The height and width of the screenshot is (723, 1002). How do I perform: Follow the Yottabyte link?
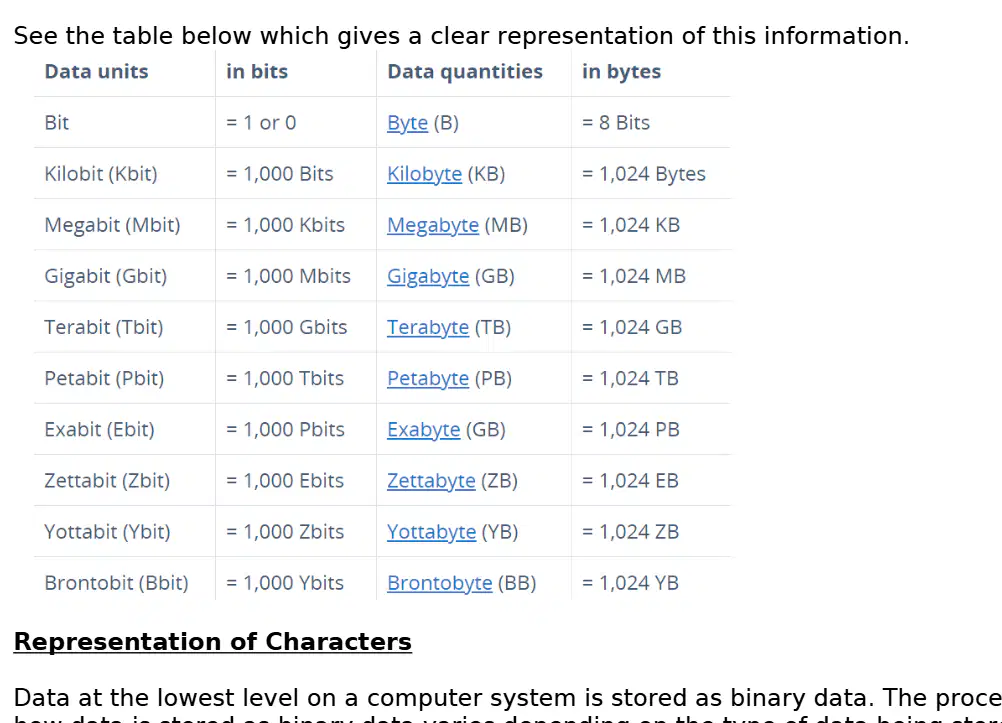coord(431,532)
